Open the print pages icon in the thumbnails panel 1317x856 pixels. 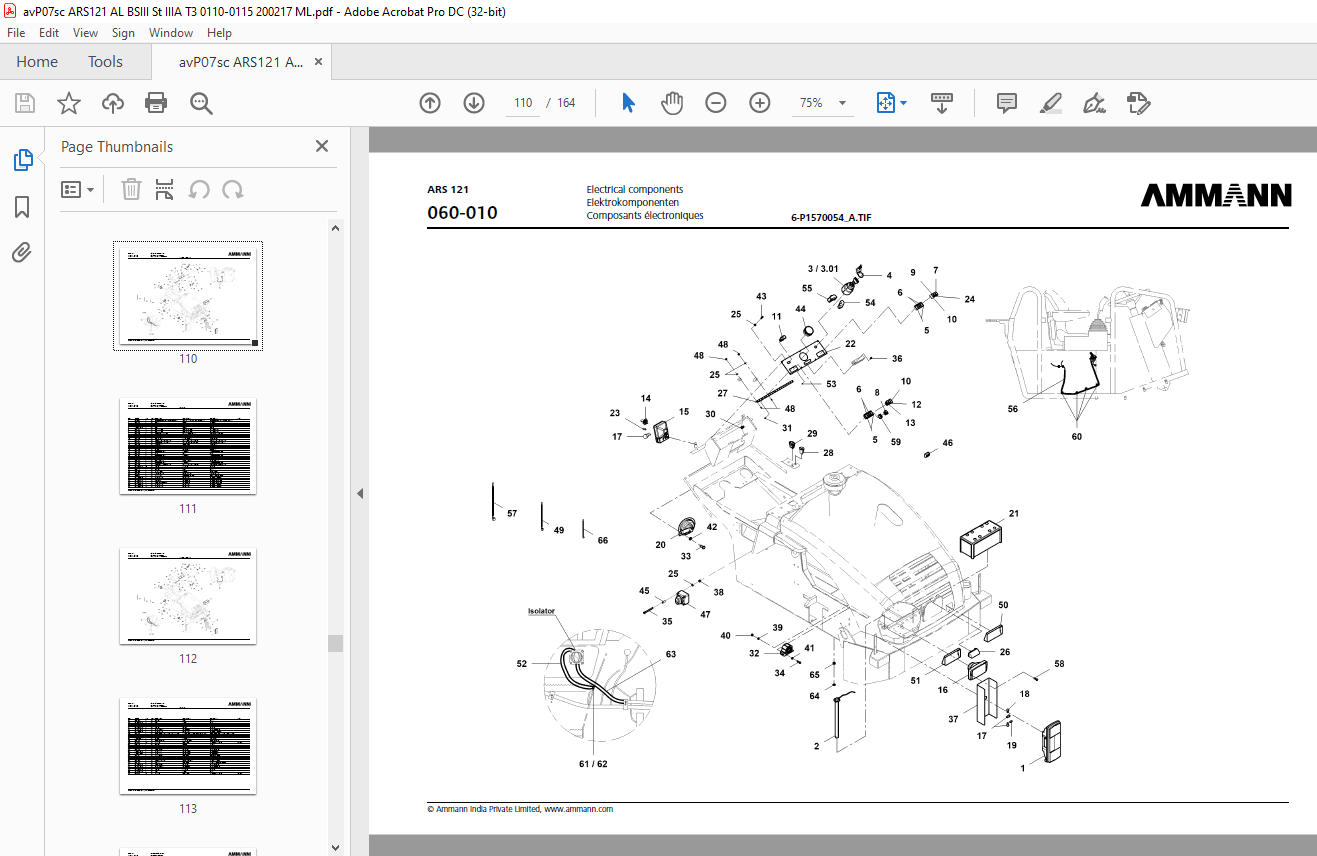[x=165, y=189]
